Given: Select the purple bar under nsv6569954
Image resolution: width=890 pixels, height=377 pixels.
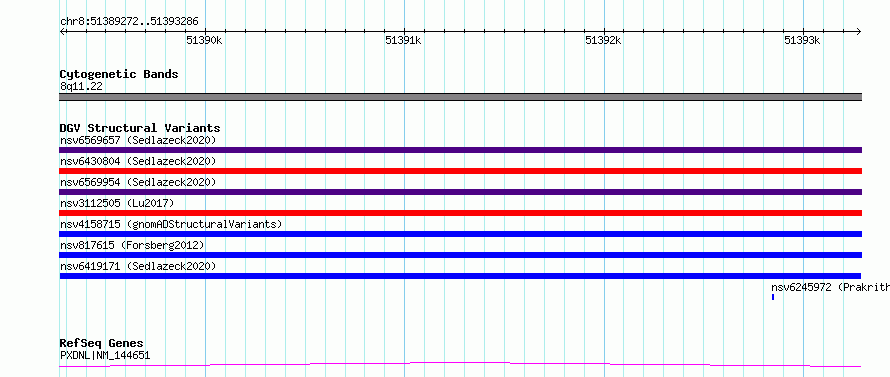Looking at the screenshot, I should tap(461, 192).
